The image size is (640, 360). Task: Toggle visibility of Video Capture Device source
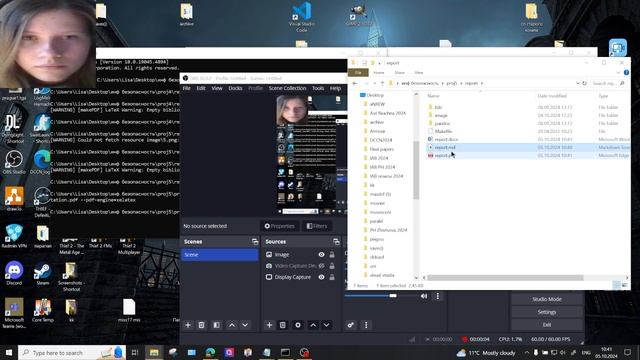click(x=322, y=266)
